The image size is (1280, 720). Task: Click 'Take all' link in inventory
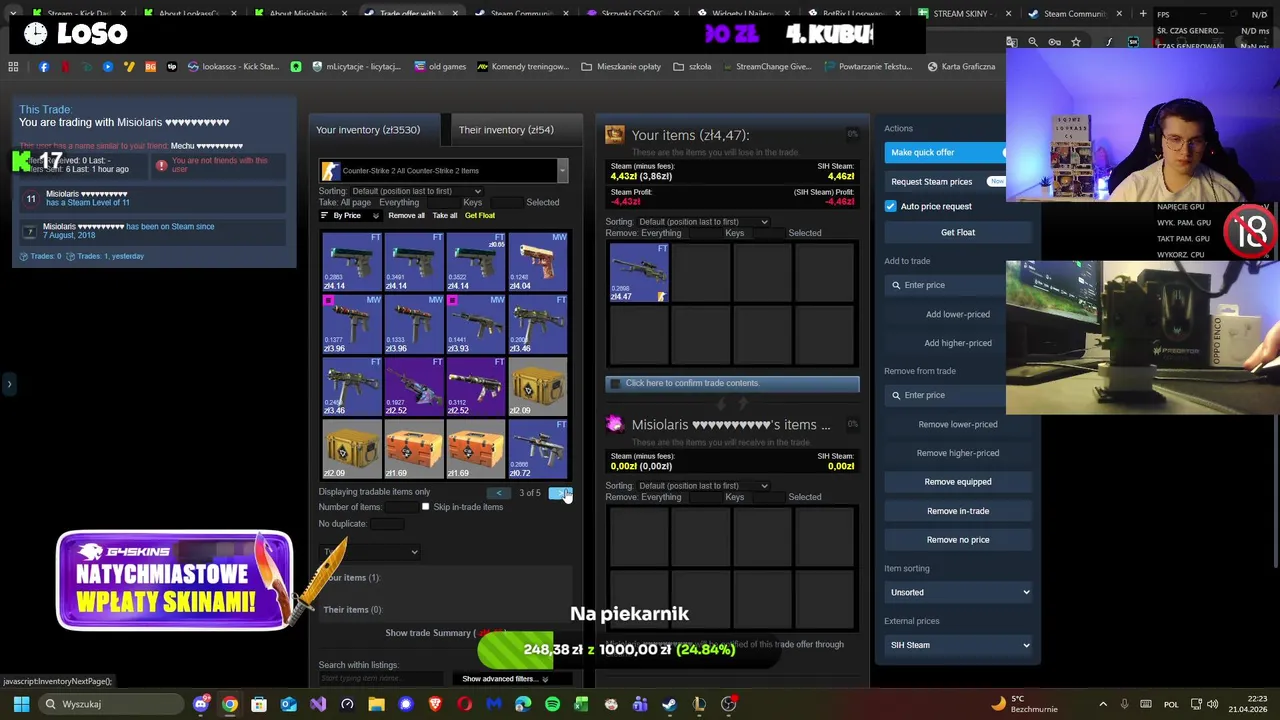pyautogui.click(x=445, y=216)
